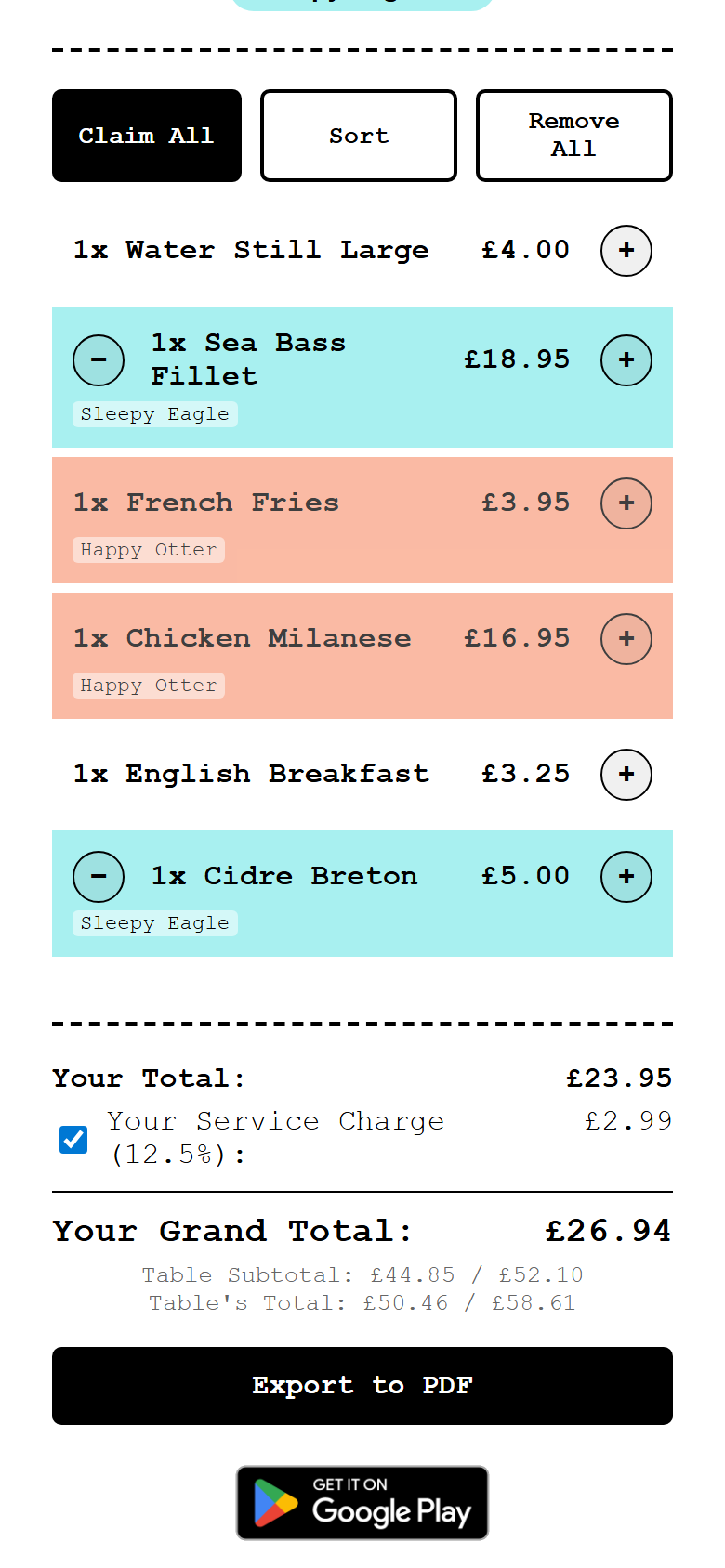725x1568 pixels.
Task: Unclaim Cidre Breton with minus icon
Action: pyautogui.click(x=99, y=877)
